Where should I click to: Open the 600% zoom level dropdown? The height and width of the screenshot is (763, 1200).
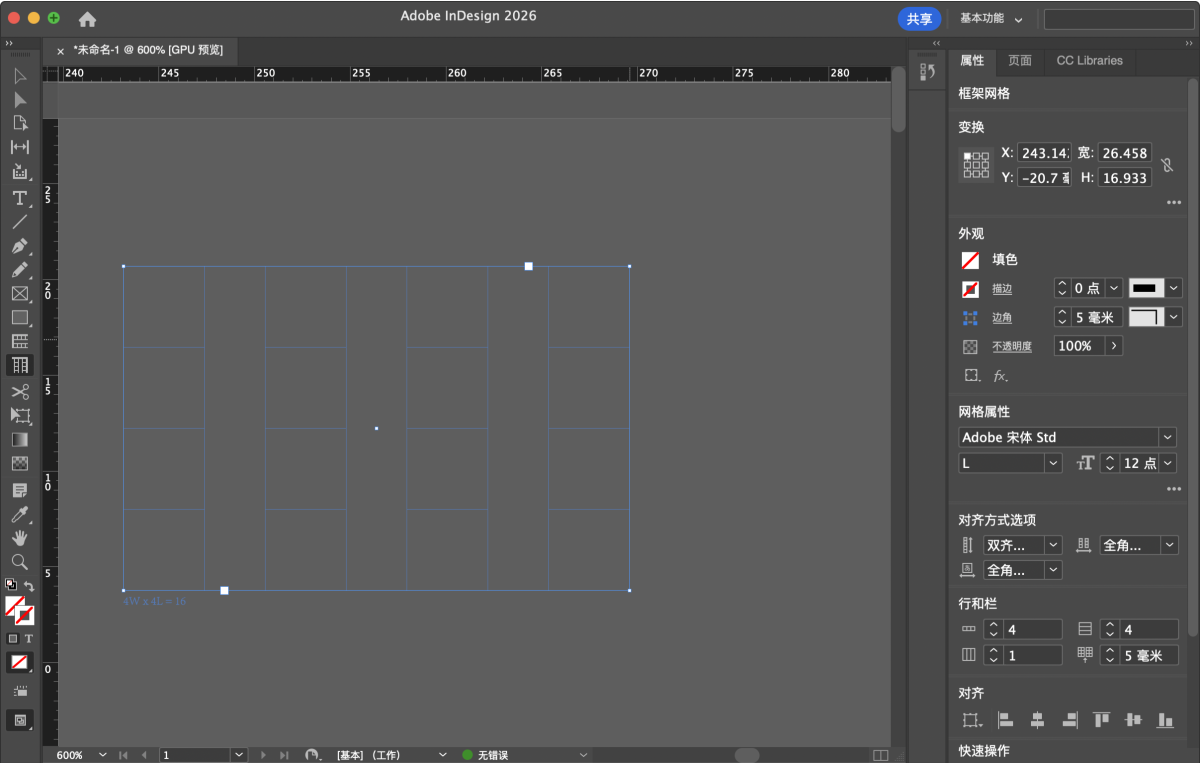102,755
